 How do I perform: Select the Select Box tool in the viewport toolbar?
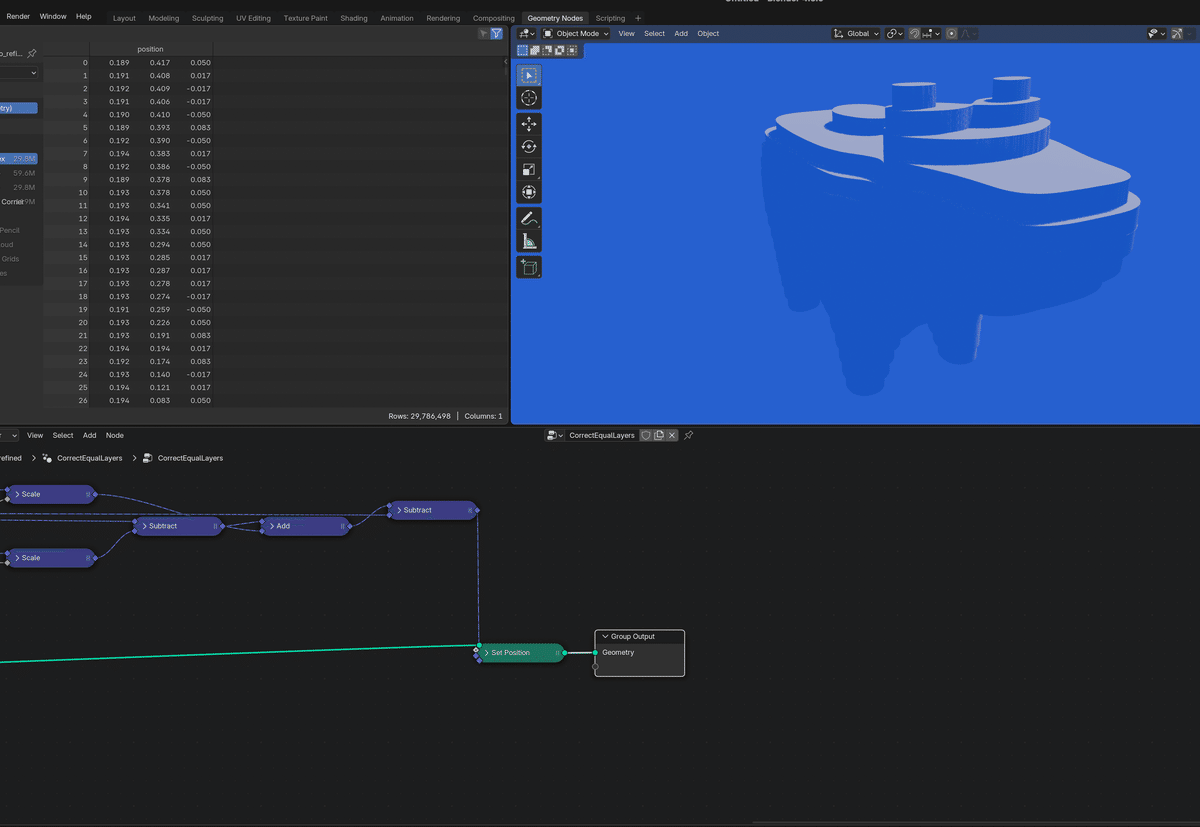pyautogui.click(x=529, y=75)
